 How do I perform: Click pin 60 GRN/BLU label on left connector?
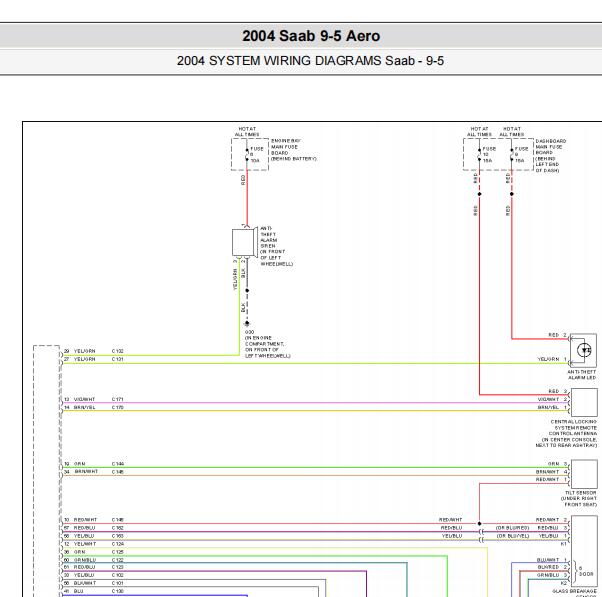click(80, 560)
